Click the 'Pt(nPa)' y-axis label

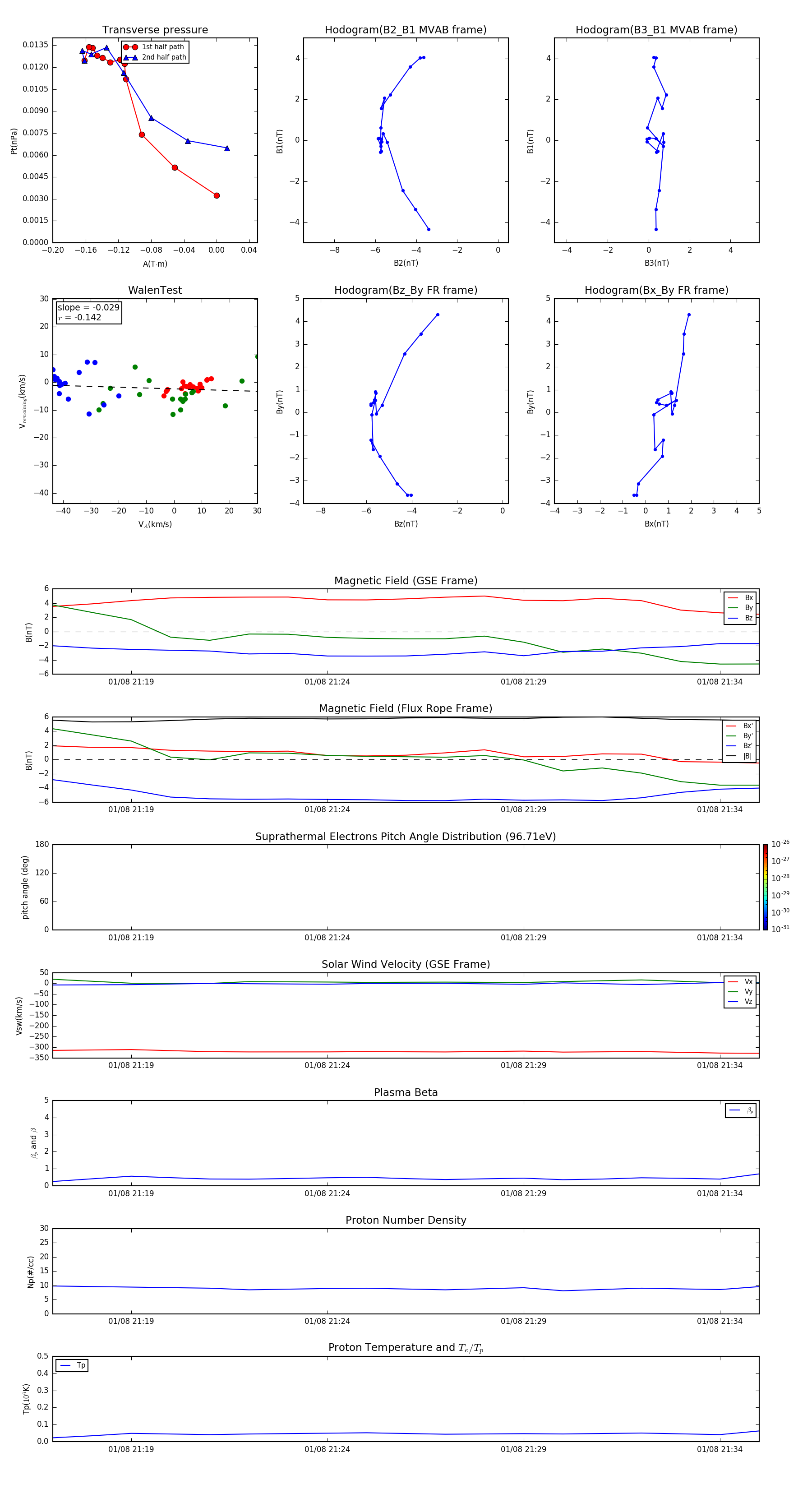pyautogui.click(x=14, y=141)
